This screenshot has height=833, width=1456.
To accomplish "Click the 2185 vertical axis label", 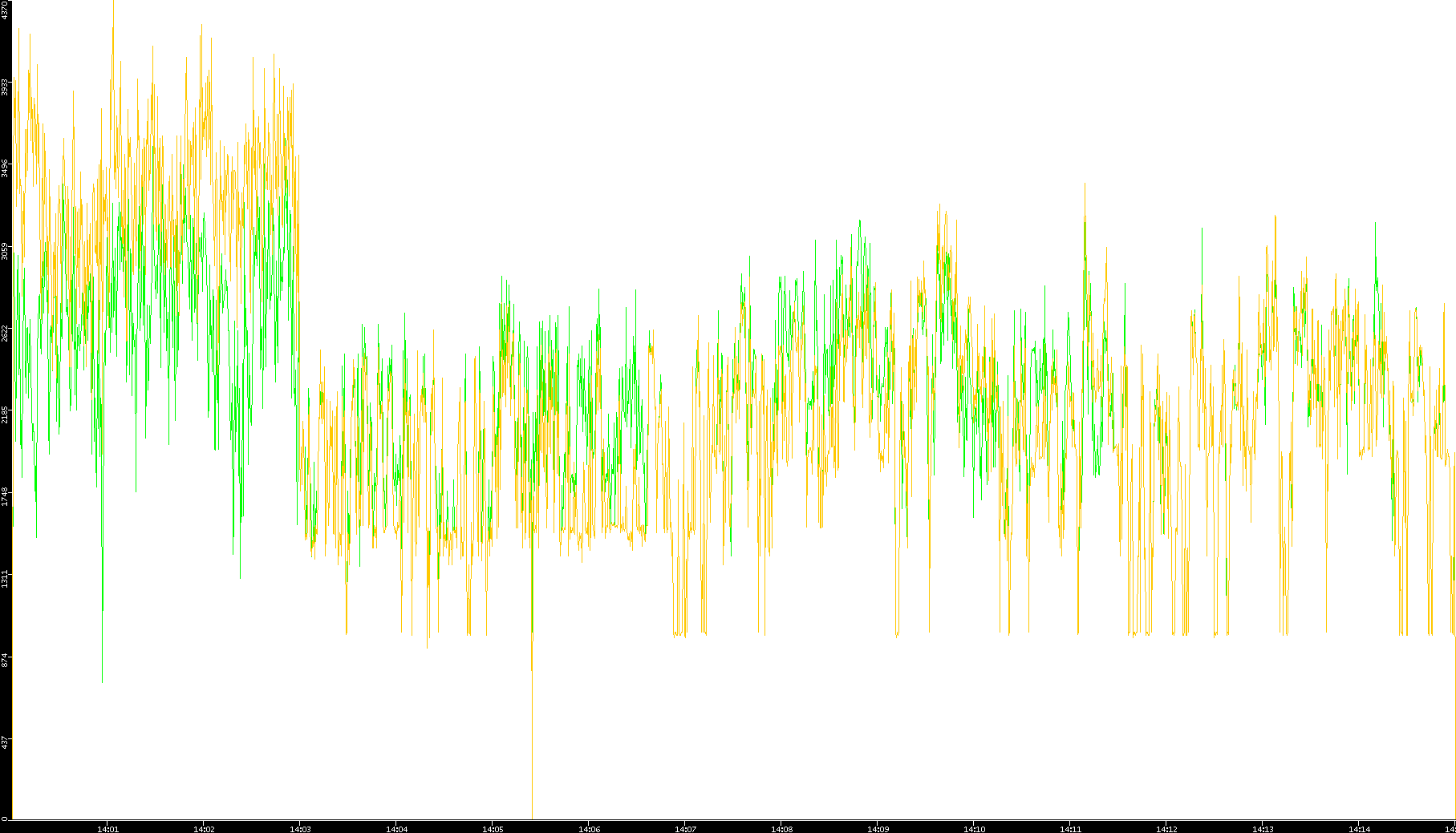I will (5, 414).
